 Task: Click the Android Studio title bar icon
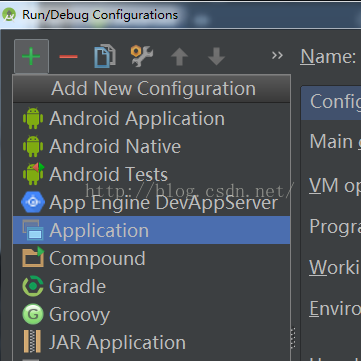[9, 15]
